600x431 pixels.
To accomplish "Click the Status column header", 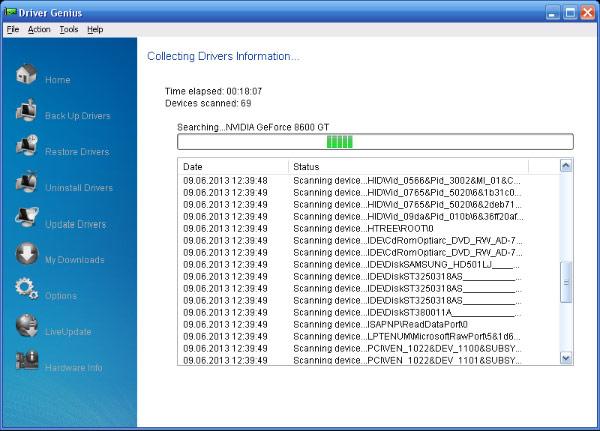I will 408,167.
